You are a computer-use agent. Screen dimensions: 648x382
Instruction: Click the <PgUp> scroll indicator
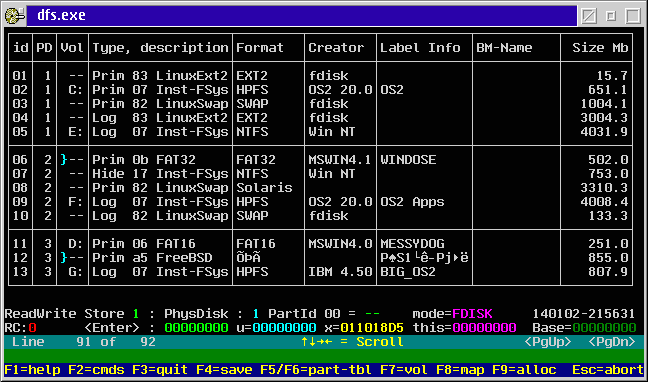(x=548, y=342)
